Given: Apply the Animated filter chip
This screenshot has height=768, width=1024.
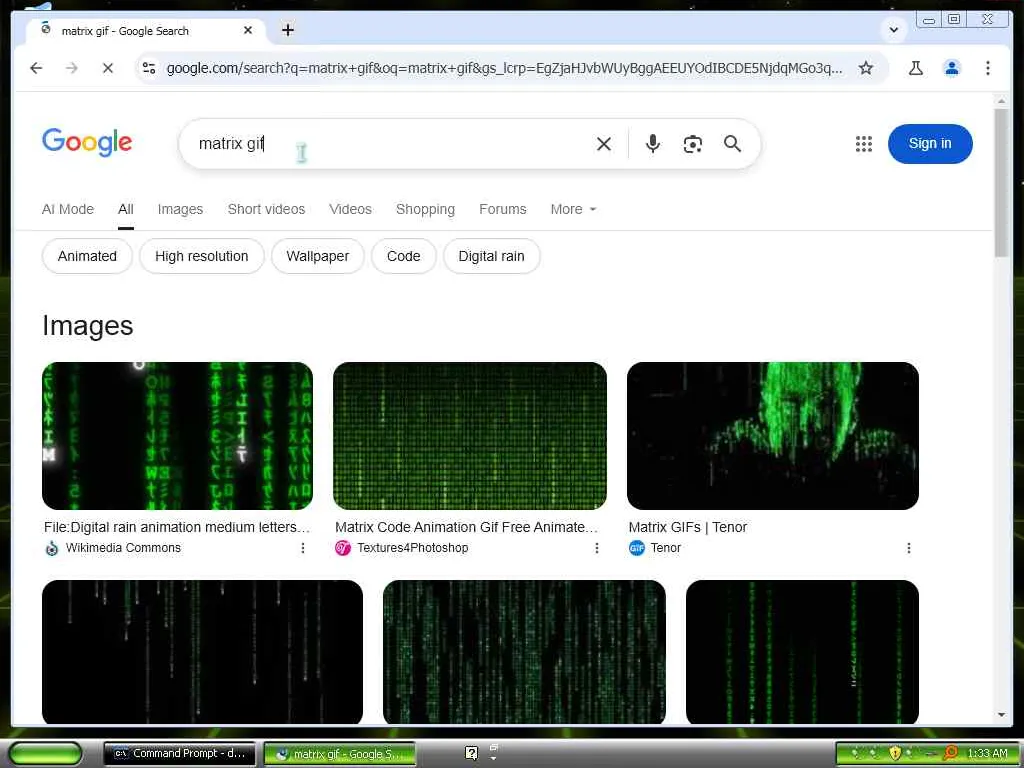Looking at the screenshot, I should (x=87, y=256).
